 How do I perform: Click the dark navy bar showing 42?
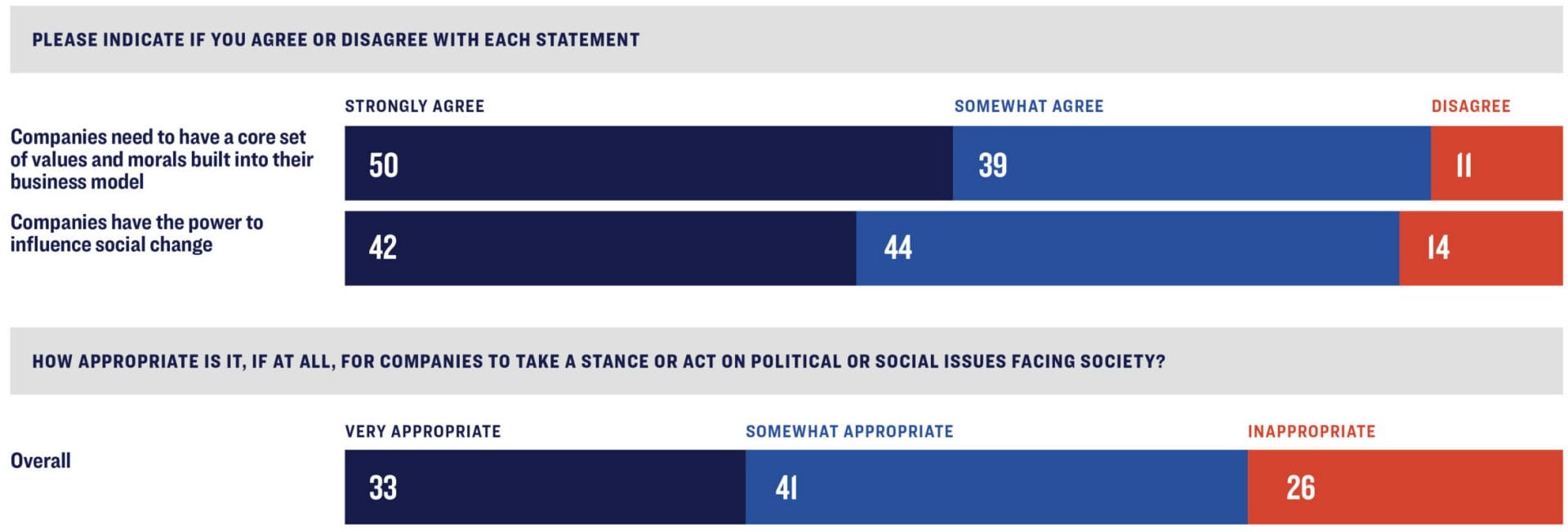[600, 248]
